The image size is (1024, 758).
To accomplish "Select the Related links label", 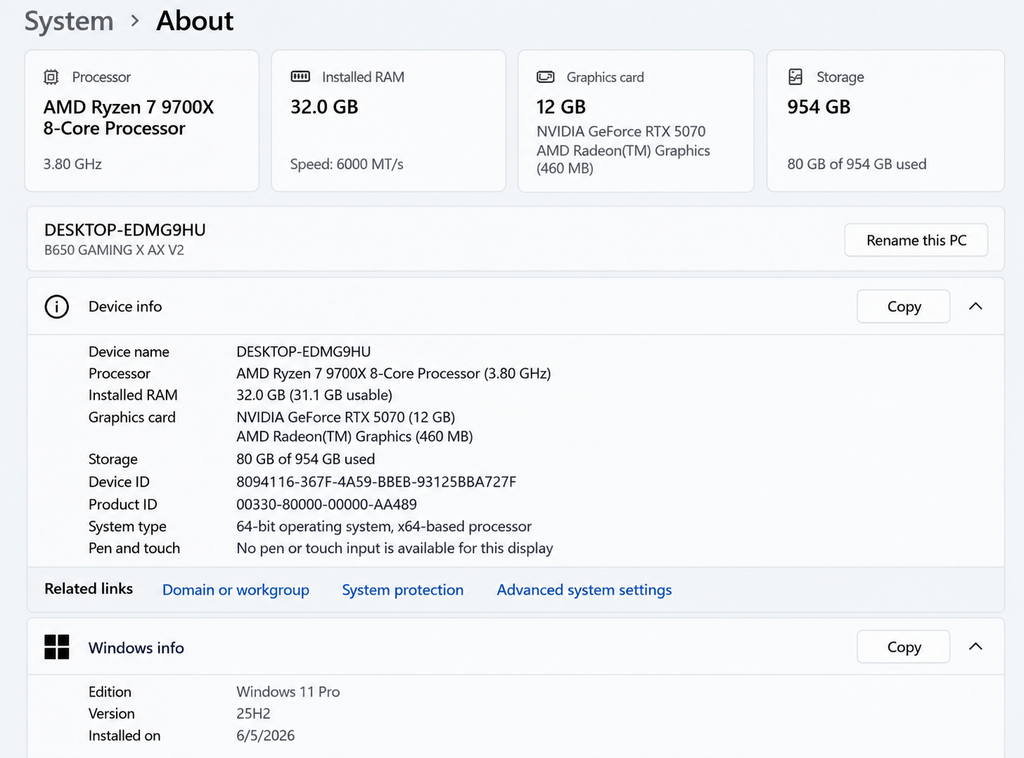I will (x=89, y=589).
